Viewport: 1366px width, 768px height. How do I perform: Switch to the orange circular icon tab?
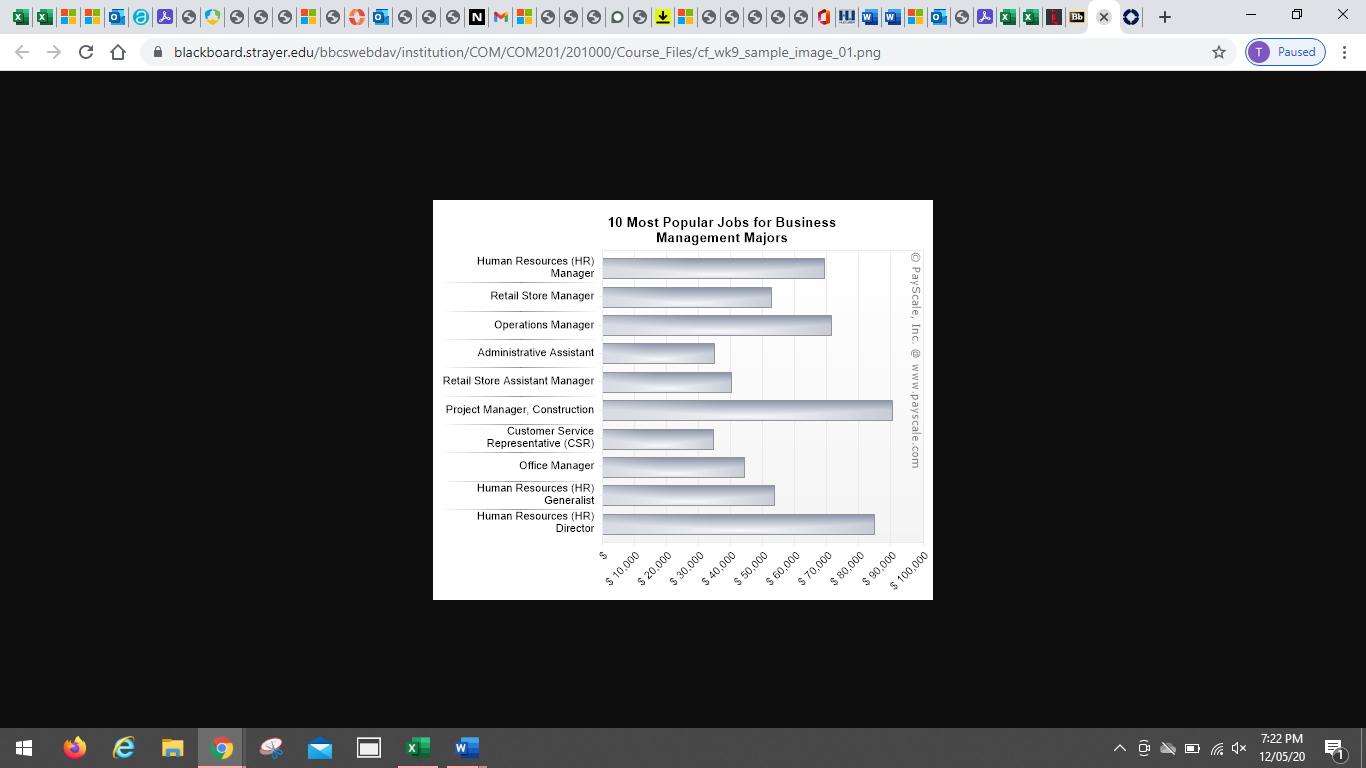point(357,17)
